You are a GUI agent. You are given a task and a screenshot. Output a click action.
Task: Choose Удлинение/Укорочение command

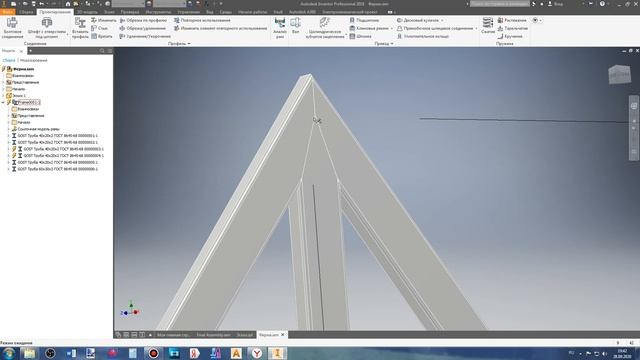point(145,36)
